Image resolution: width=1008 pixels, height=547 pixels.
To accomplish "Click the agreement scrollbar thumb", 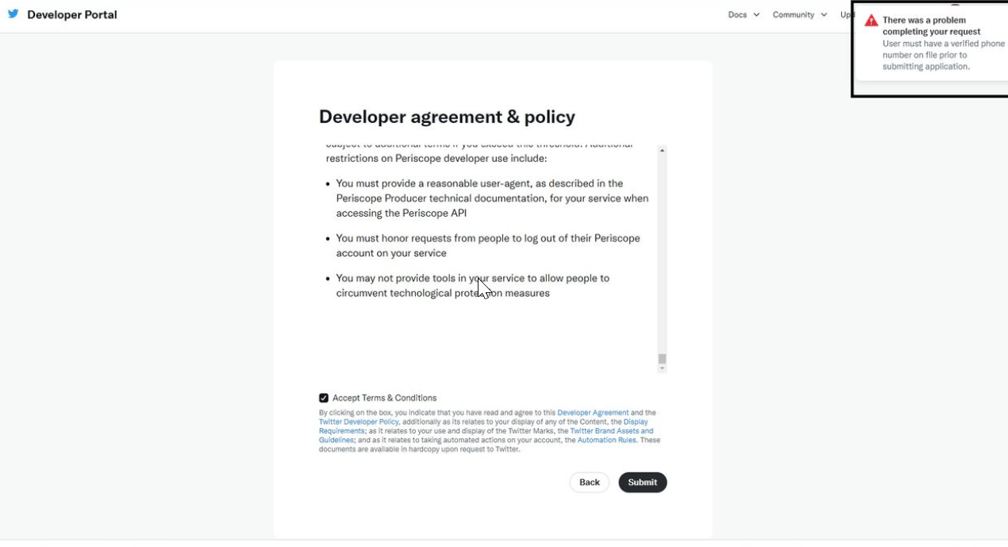I will point(662,359).
